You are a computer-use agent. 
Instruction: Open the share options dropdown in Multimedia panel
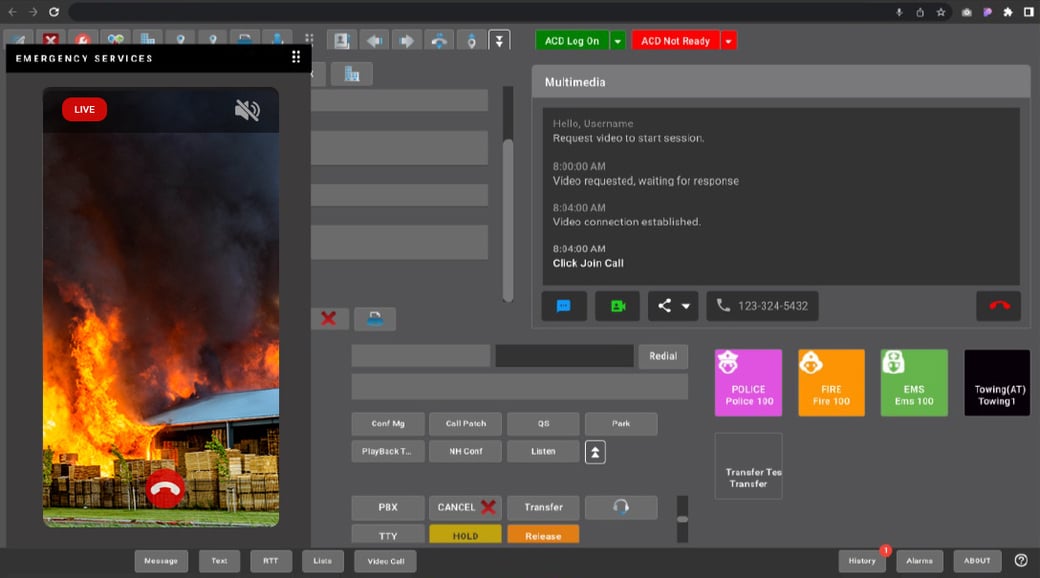tap(683, 306)
